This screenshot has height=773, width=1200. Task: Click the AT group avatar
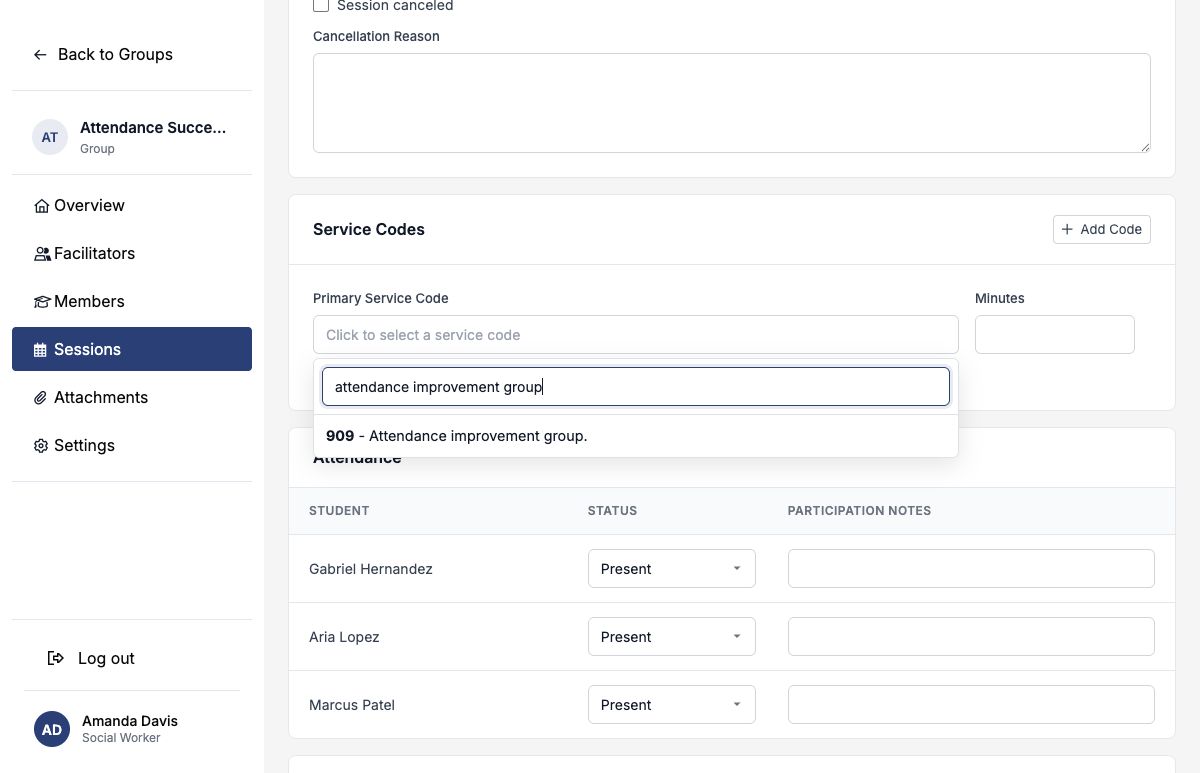coord(50,137)
